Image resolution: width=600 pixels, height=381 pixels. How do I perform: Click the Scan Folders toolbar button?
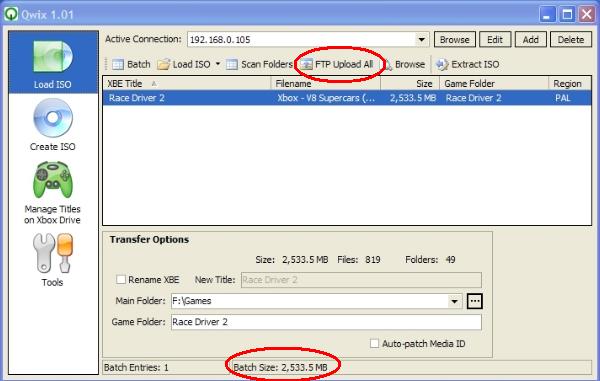[259, 64]
